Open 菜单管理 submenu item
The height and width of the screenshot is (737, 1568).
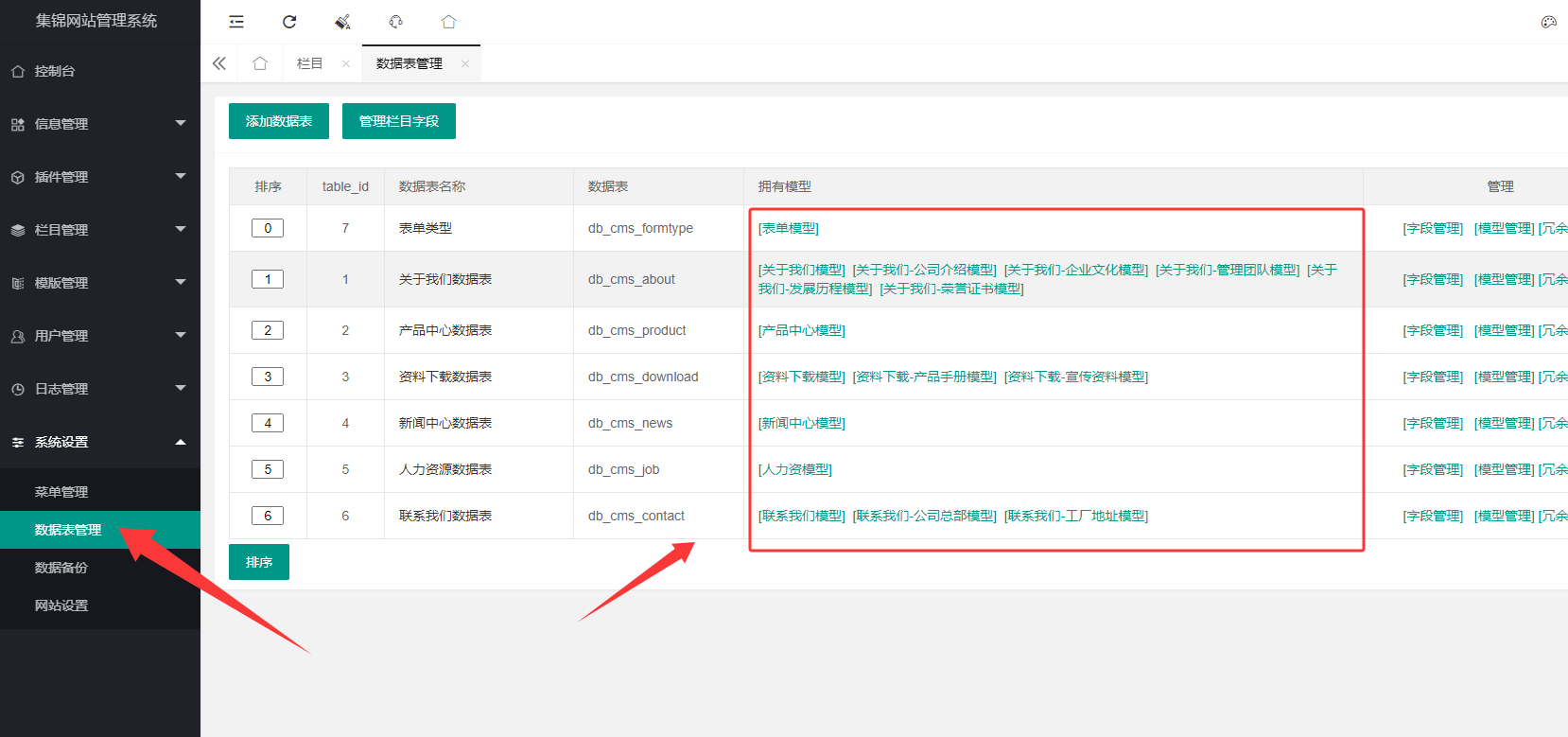tap(100, 492)
